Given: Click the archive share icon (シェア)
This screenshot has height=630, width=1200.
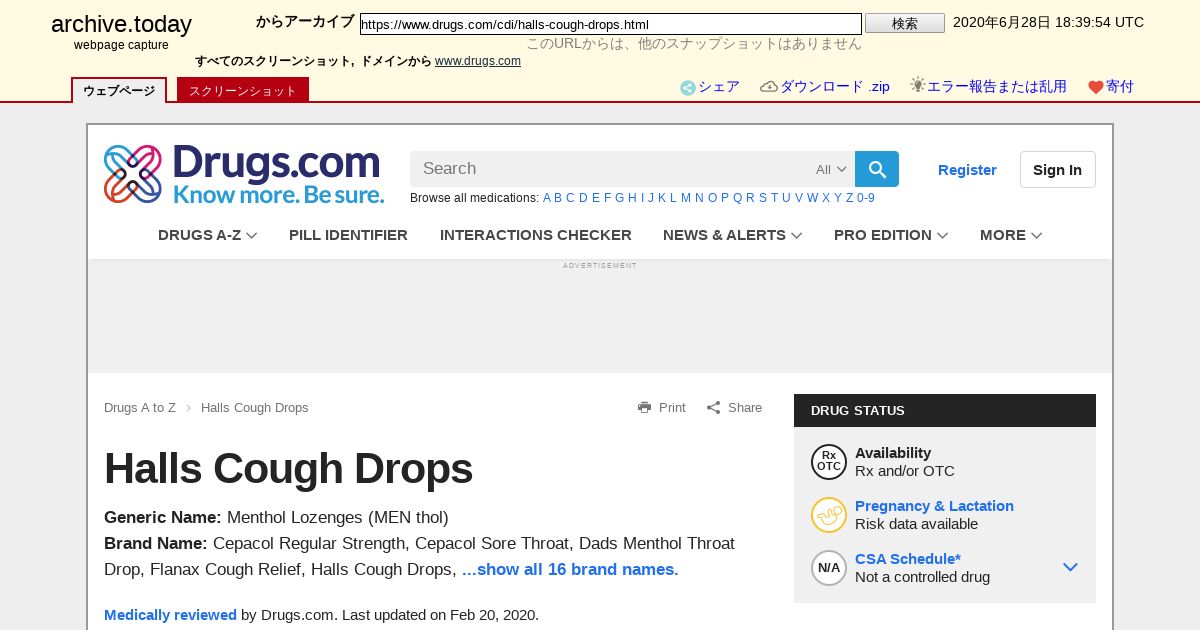Looking at the screenshot, I should pyautogui.click(x=688, y=88).
